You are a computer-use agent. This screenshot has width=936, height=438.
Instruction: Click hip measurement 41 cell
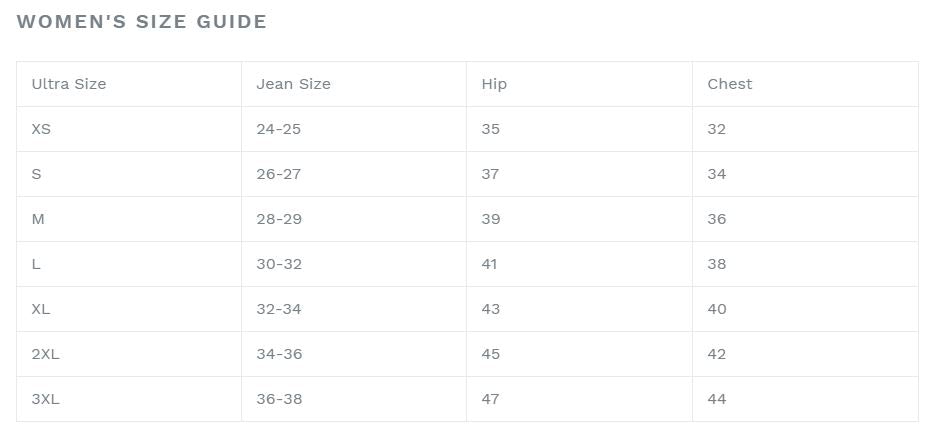pyautogui.click(x=489, y=264)
